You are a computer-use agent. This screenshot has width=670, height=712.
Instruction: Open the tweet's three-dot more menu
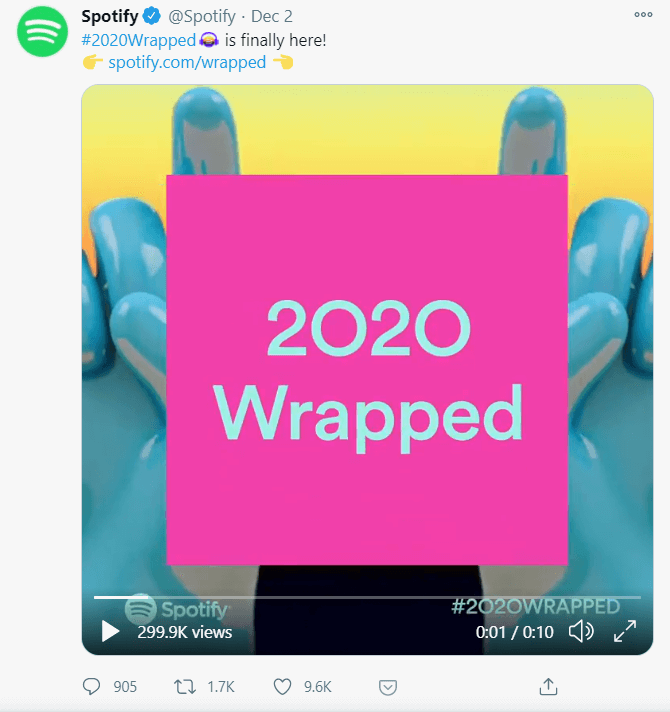[643, 15]
